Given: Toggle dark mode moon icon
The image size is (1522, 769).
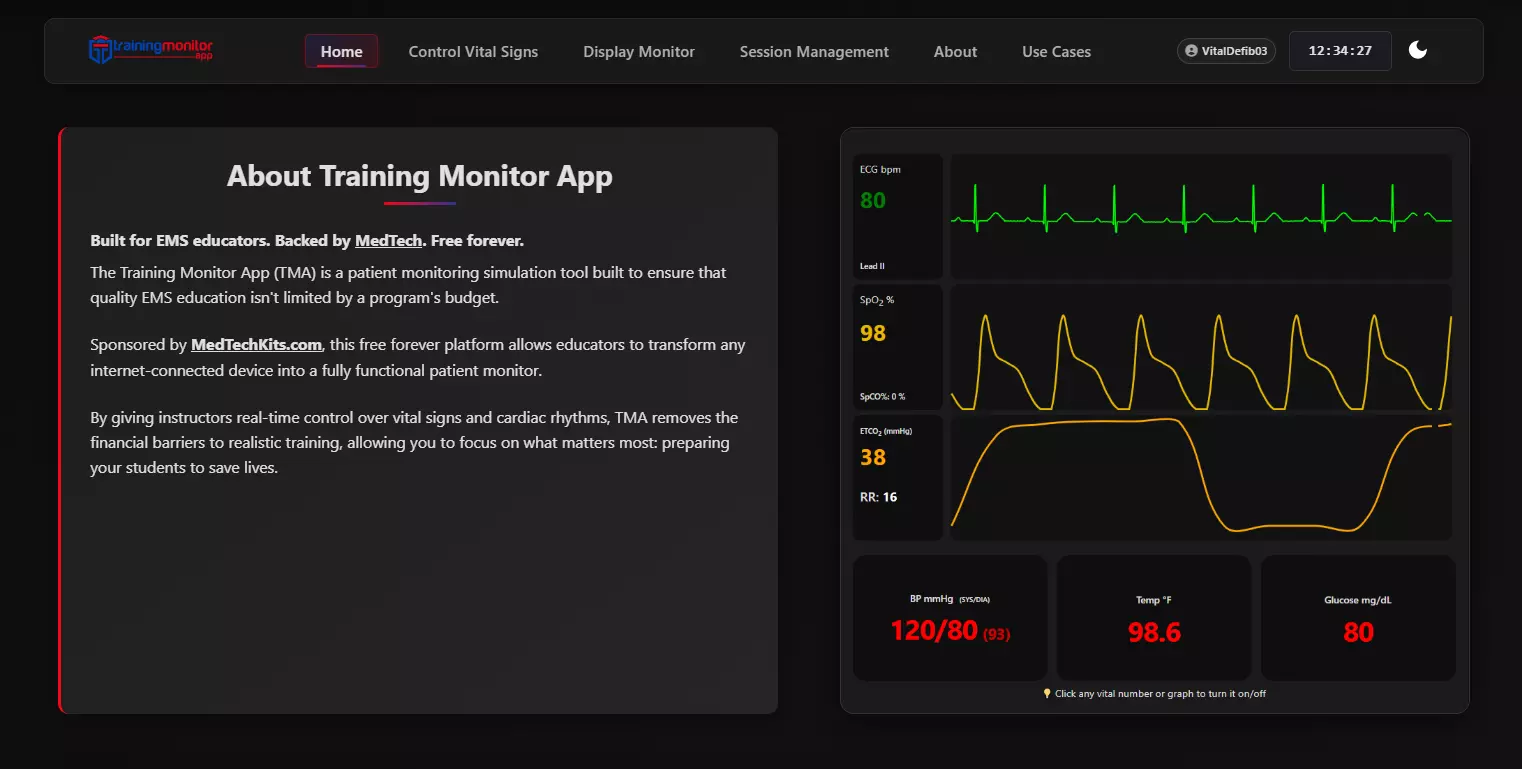Looking at the screenshot, I should click(x=1418, y=50).
